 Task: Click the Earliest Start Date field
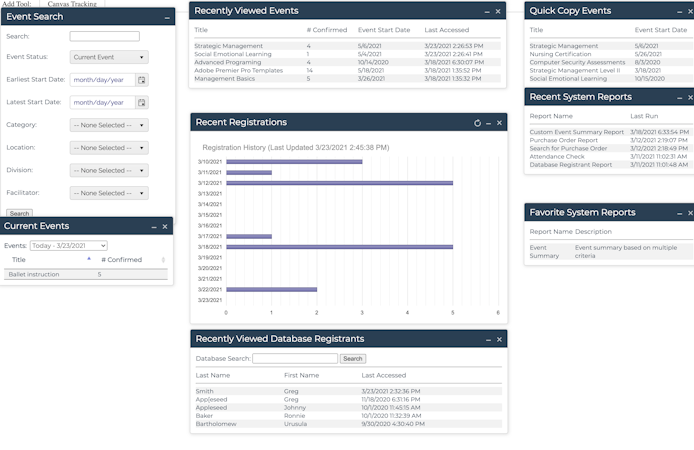click(x=102, y=80)
